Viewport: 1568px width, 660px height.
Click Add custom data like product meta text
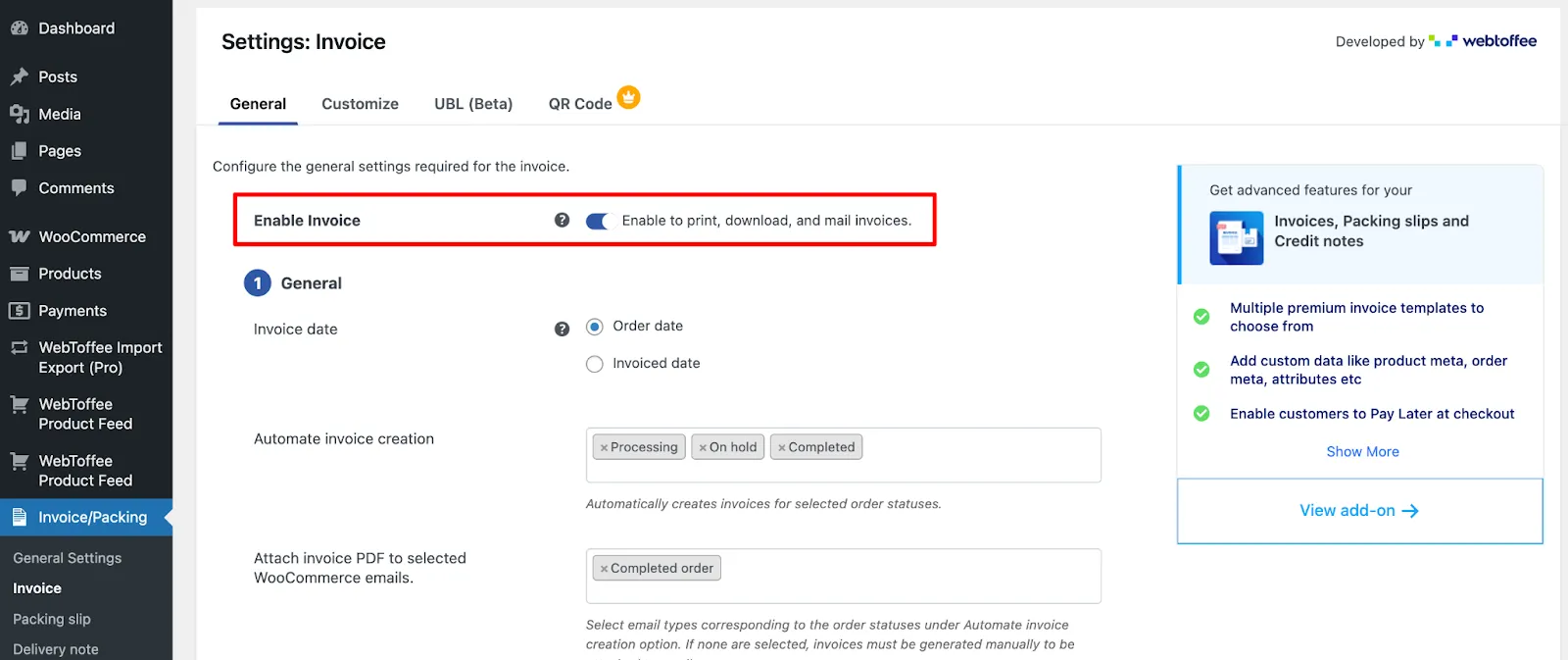(x=1368, y=370)
